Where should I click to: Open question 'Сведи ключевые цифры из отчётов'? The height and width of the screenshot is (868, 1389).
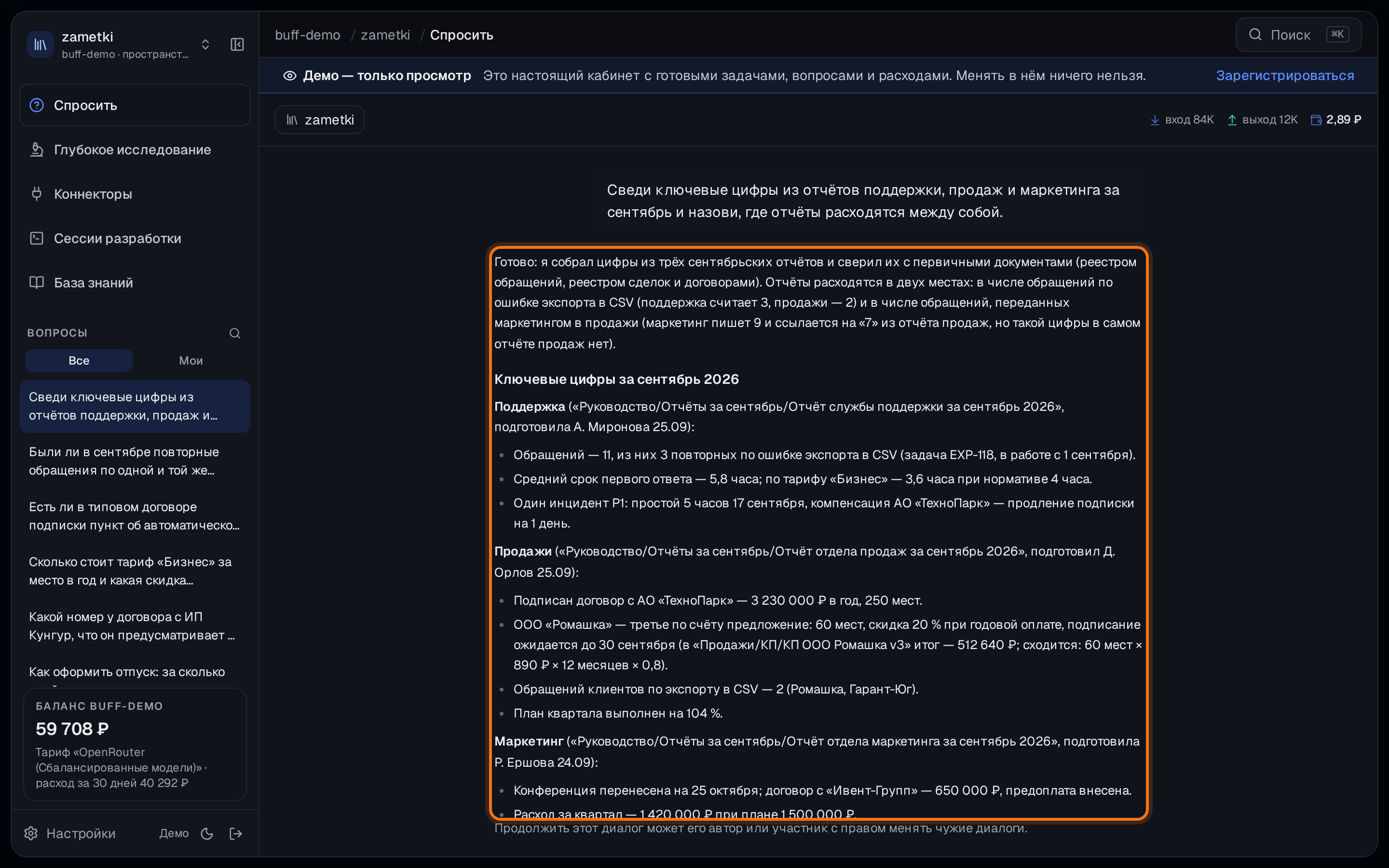coord(135,406)
